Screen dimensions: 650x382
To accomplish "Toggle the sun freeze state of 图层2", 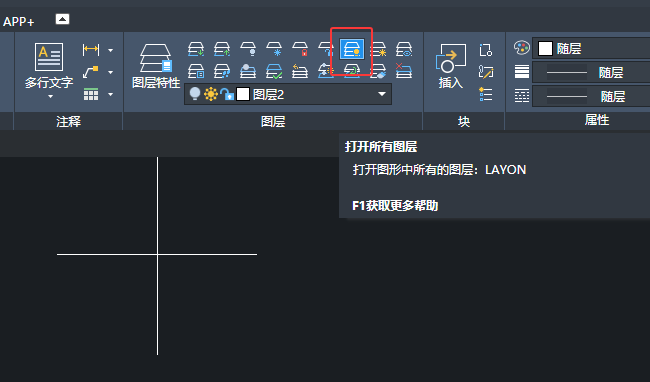I will 211,94.
